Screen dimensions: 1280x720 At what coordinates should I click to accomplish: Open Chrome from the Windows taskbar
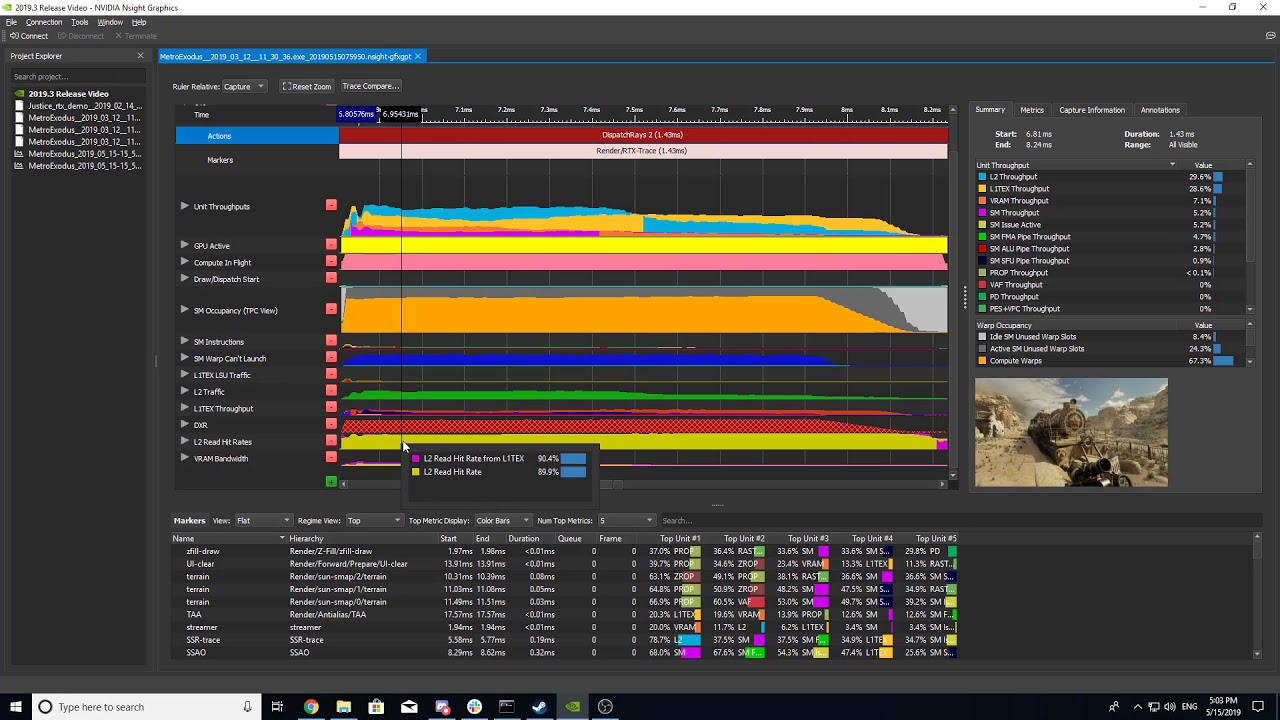(311, 707)
